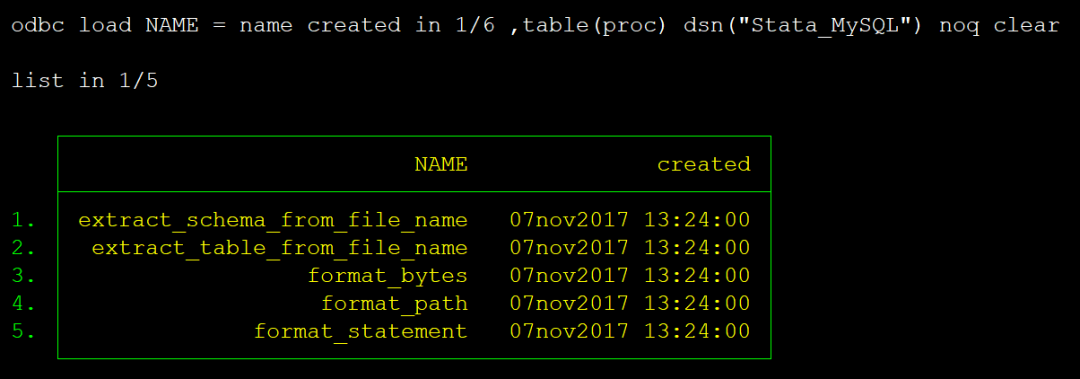Image resolution: width=1080 pixels, height=379 pixels.
Task: Click row number 5 label
Action: click(x=23, y=331)
